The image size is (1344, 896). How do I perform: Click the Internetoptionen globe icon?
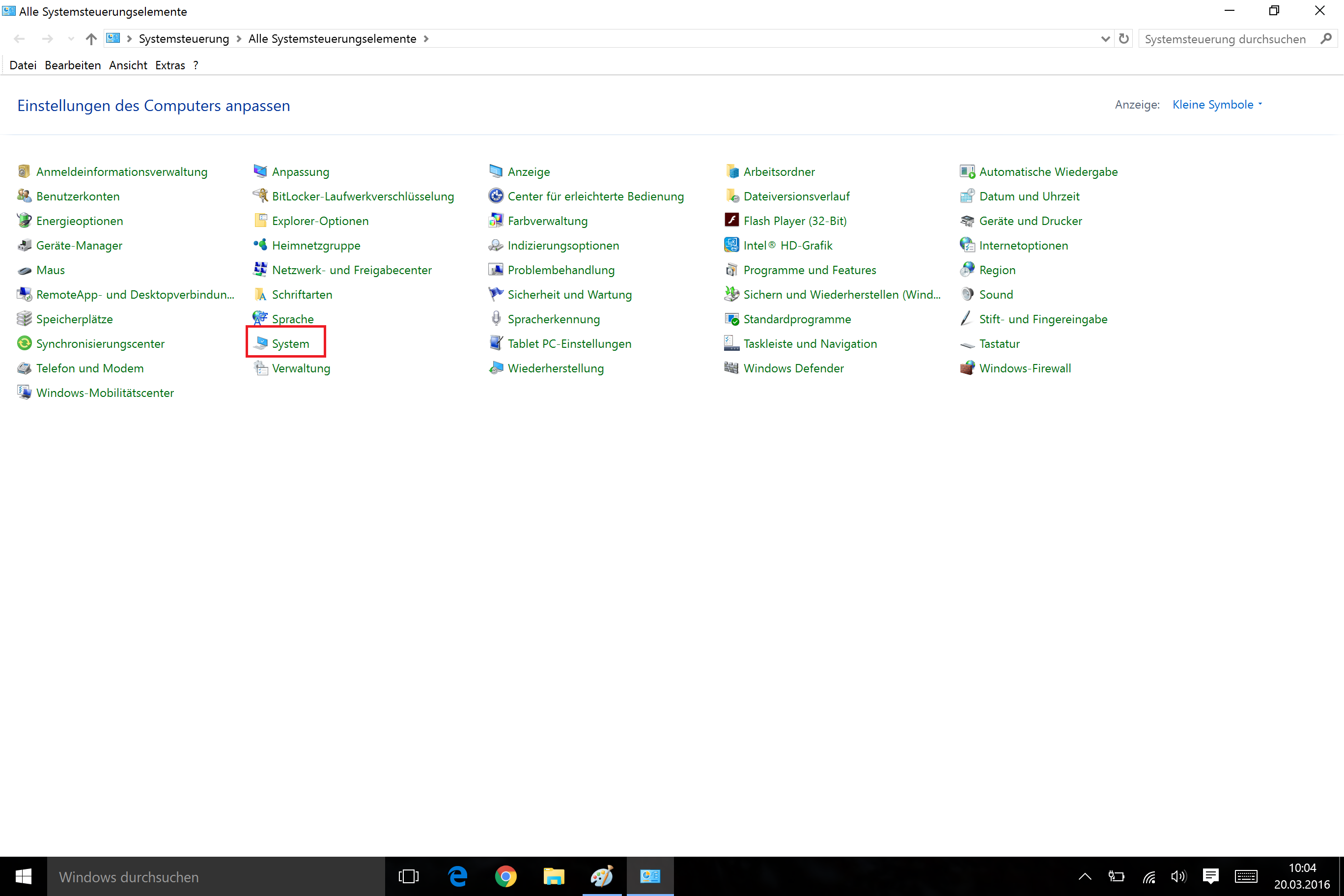point(967,245)
